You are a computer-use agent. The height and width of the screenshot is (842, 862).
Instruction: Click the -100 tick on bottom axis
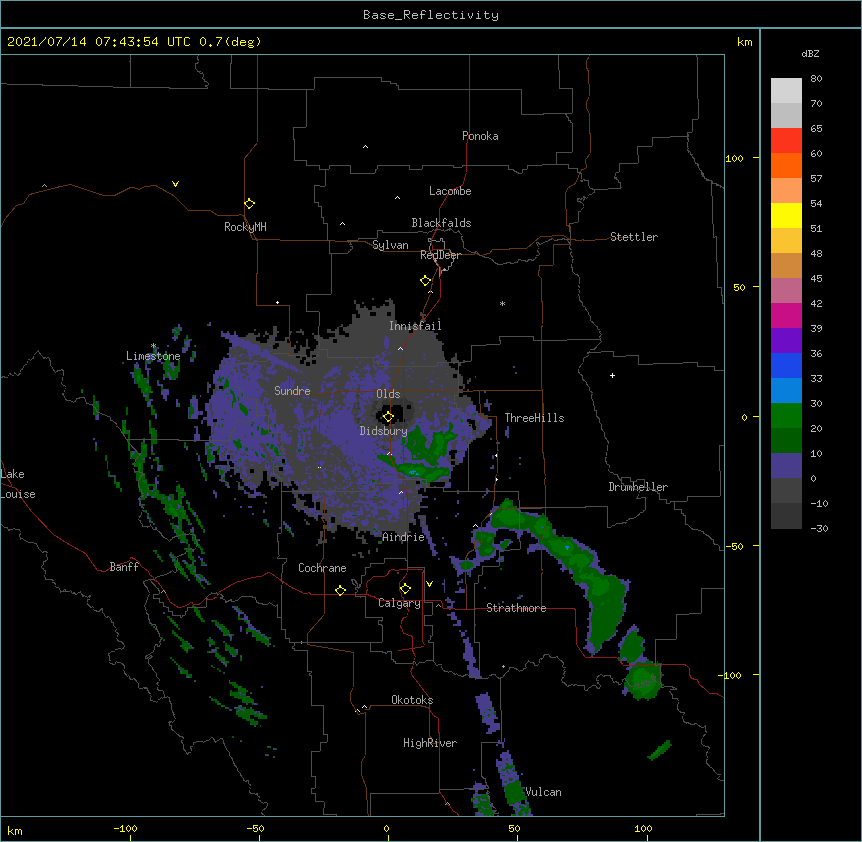point(125,828)
